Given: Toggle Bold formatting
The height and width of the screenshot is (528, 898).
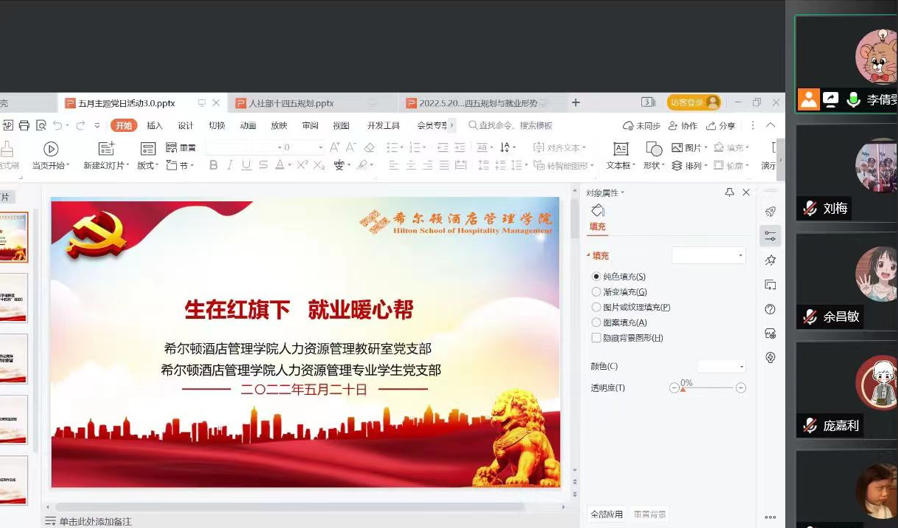Looking at the screenshot, I should (214, 165).
